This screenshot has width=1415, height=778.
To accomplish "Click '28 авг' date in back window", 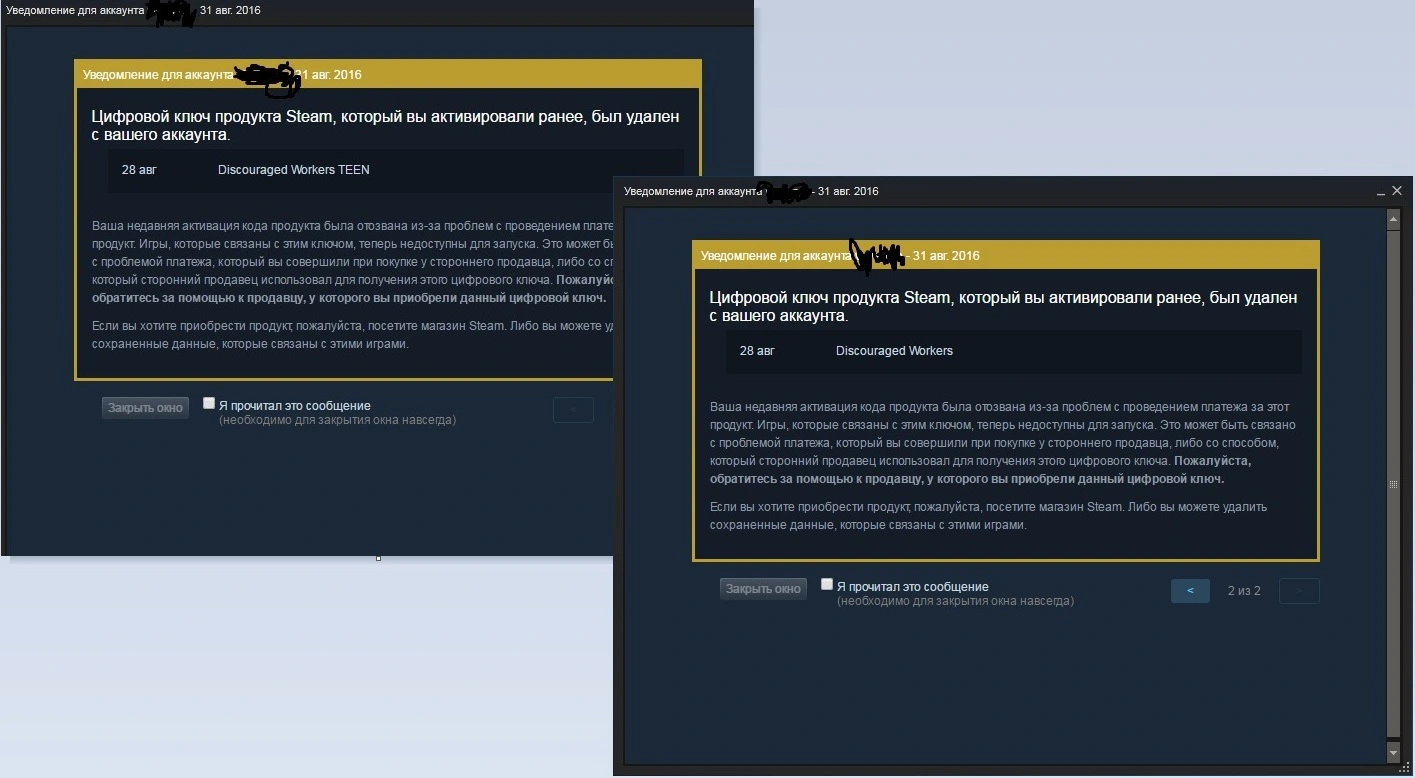I will point(139,170).
